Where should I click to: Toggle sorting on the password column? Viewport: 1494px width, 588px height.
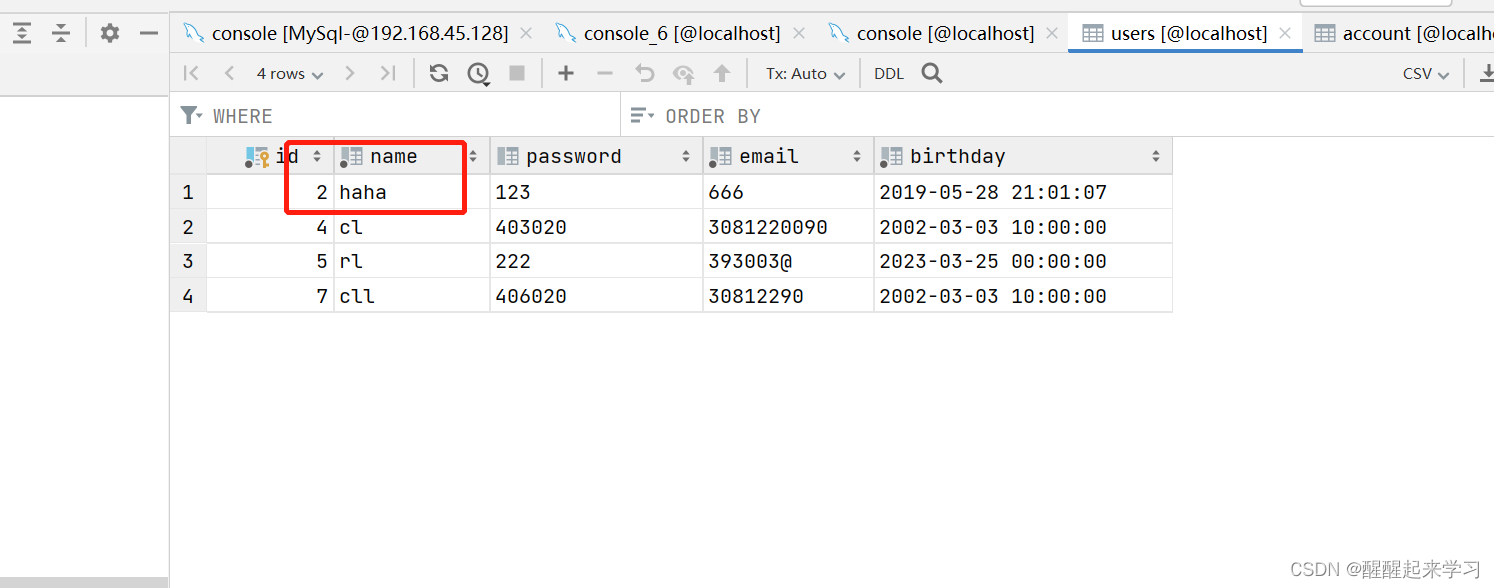point(686,156)
